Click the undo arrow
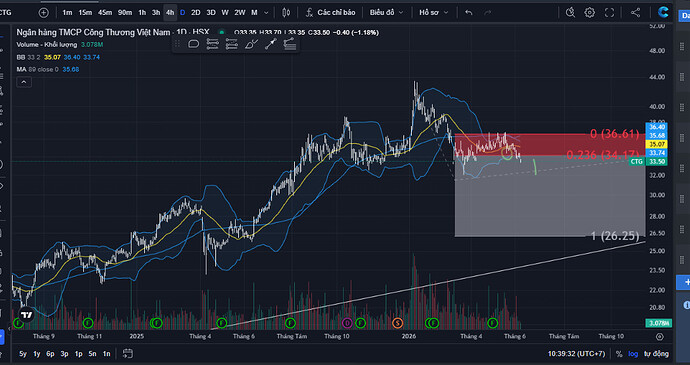This screenshot has width=690, height=365. tap(469, 13)
